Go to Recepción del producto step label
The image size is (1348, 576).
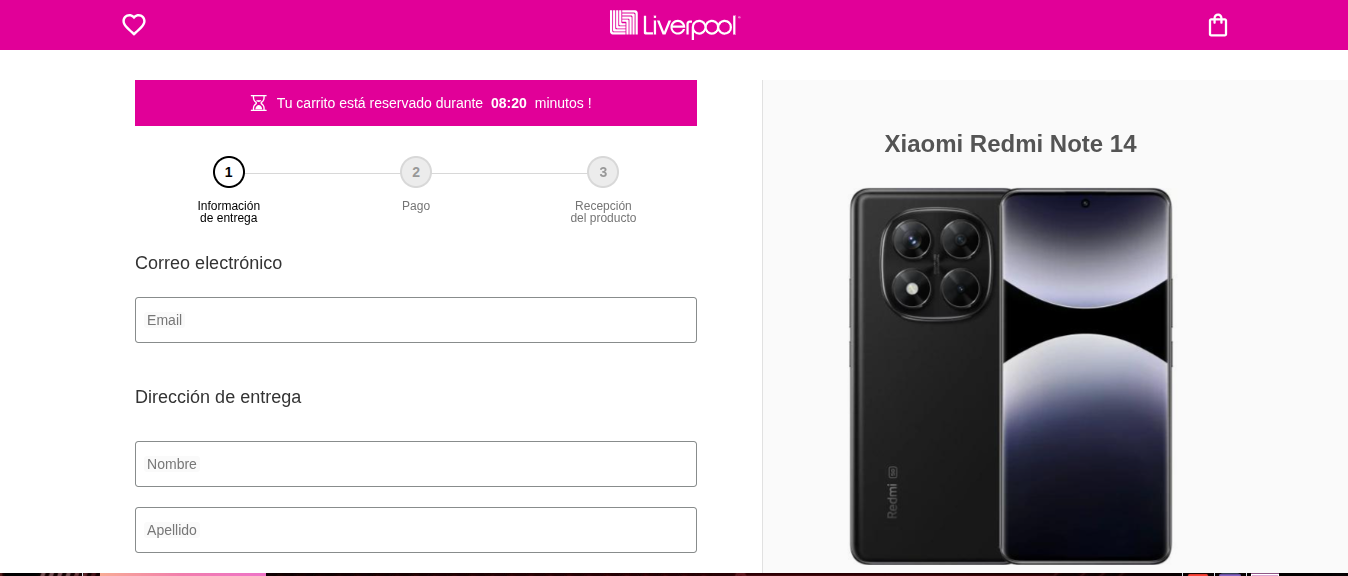(603, 212)
